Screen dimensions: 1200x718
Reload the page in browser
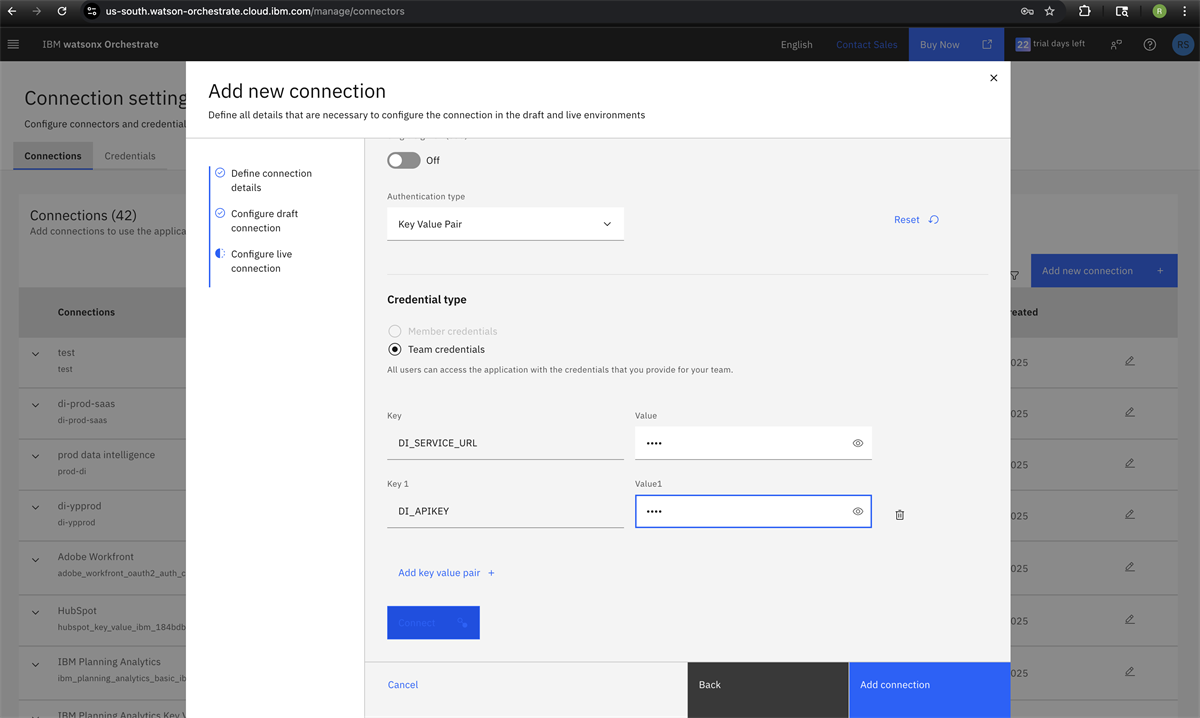coord(62,11)
